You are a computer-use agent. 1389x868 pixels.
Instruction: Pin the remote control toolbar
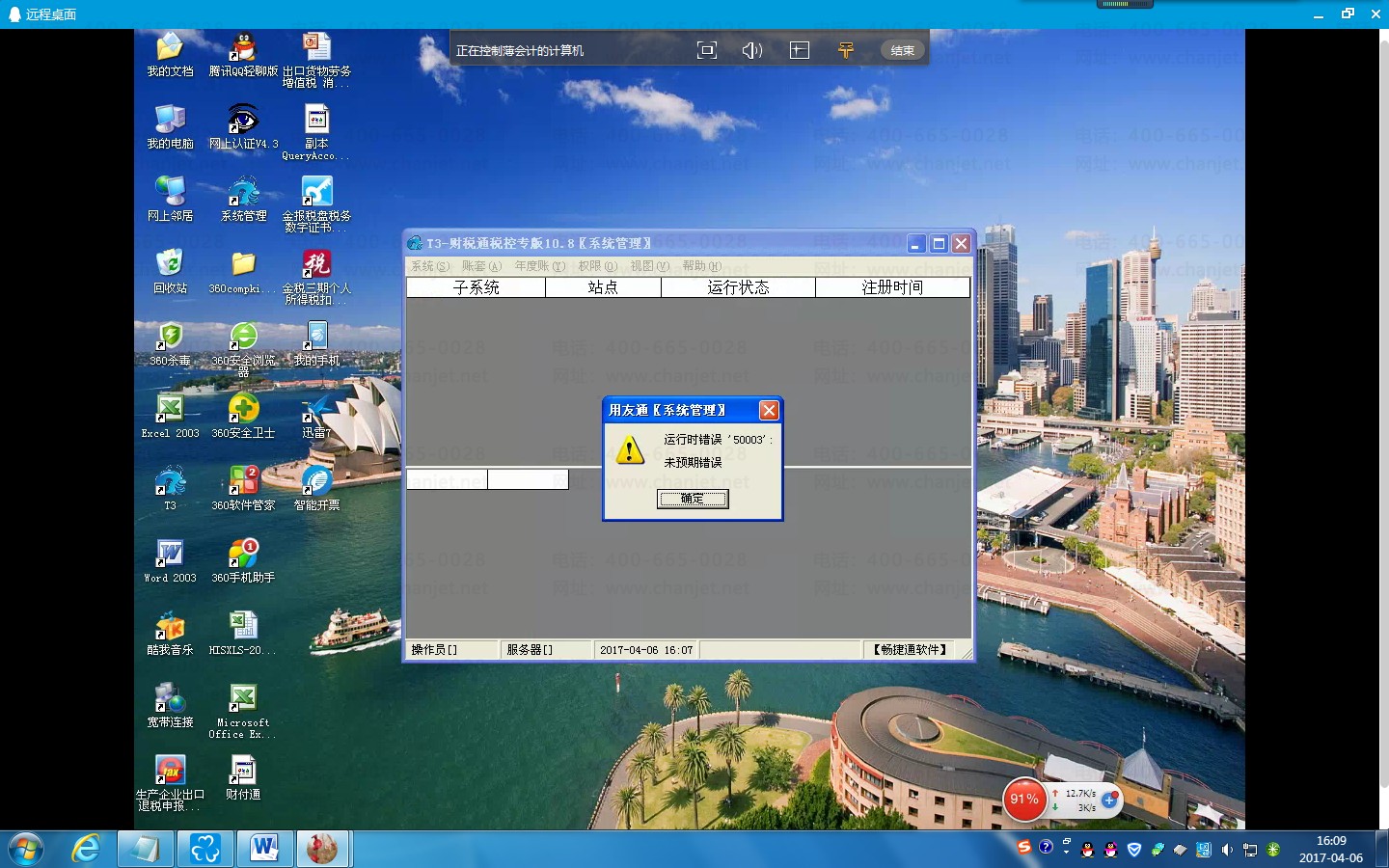click(846, 50)
